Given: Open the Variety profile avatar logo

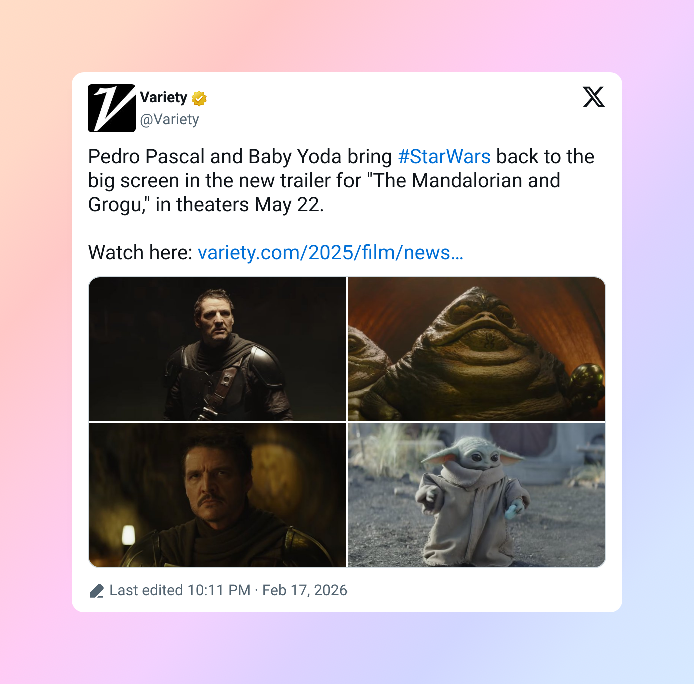Looking at the screenshot, I should pyautogui.click(x=112, y=108).
